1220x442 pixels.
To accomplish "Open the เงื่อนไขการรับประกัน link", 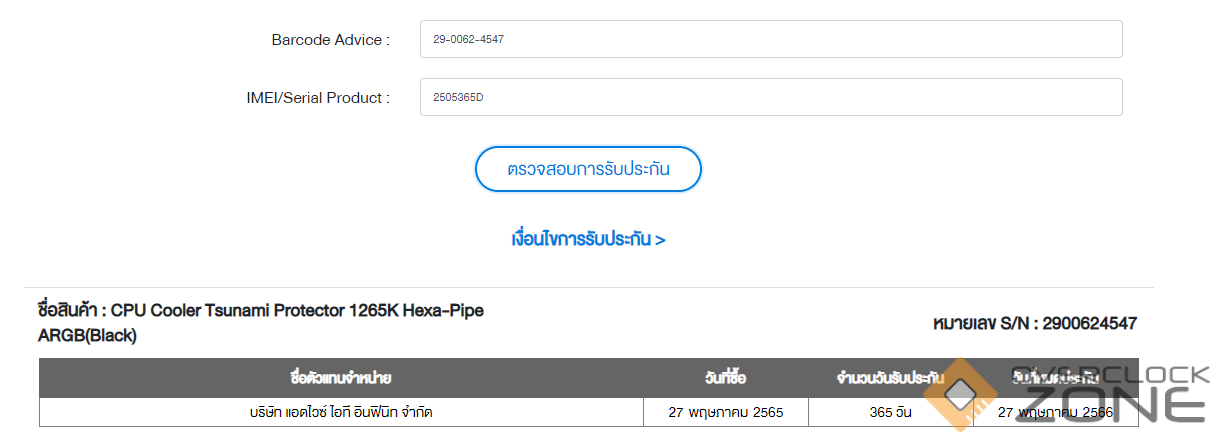I will [x=588, y=240].
